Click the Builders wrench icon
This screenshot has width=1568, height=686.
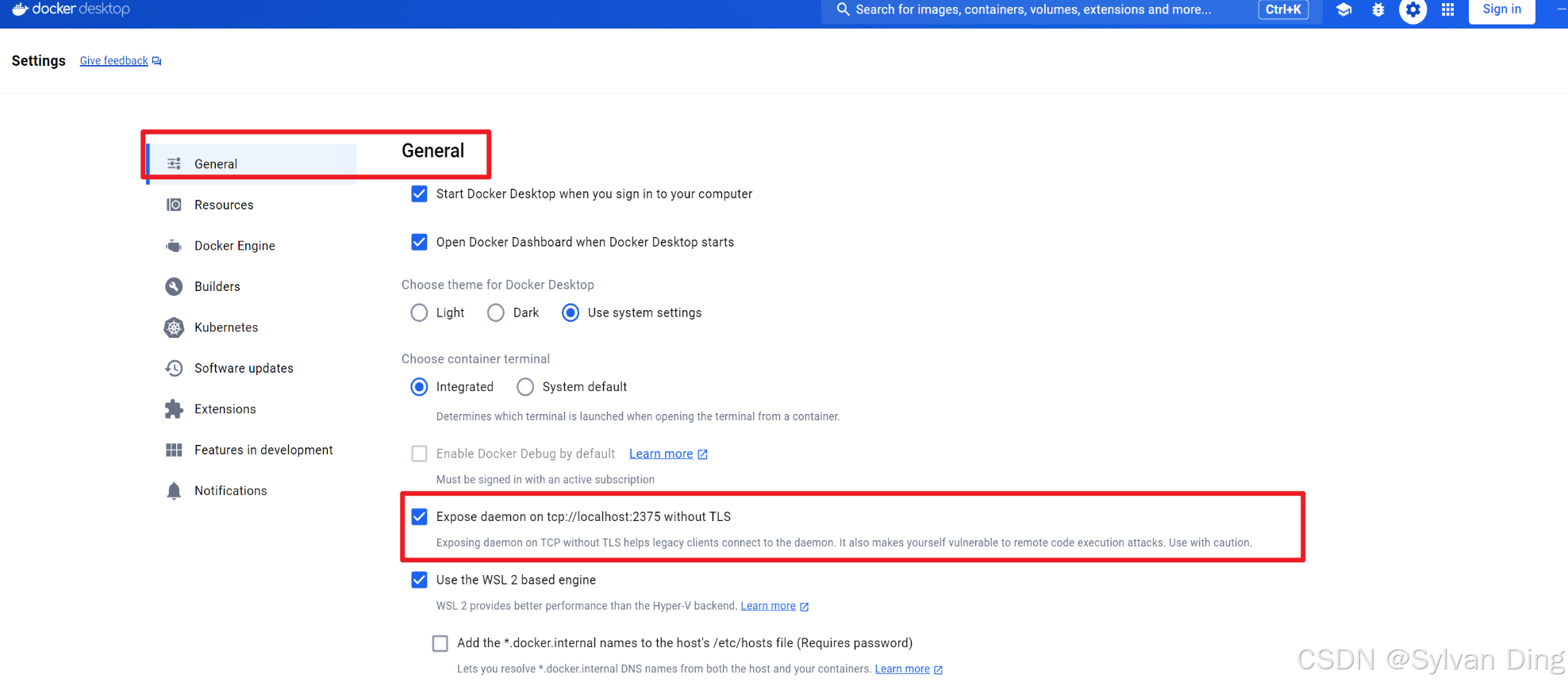point(174,286)
